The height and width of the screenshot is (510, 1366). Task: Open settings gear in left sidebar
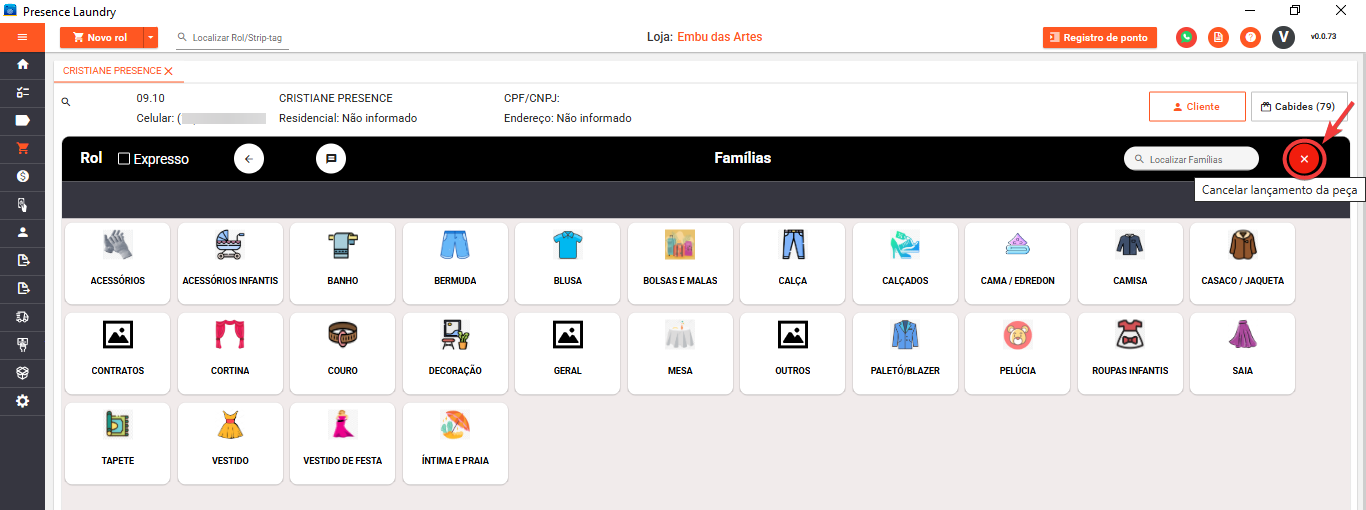coord(22,401)
